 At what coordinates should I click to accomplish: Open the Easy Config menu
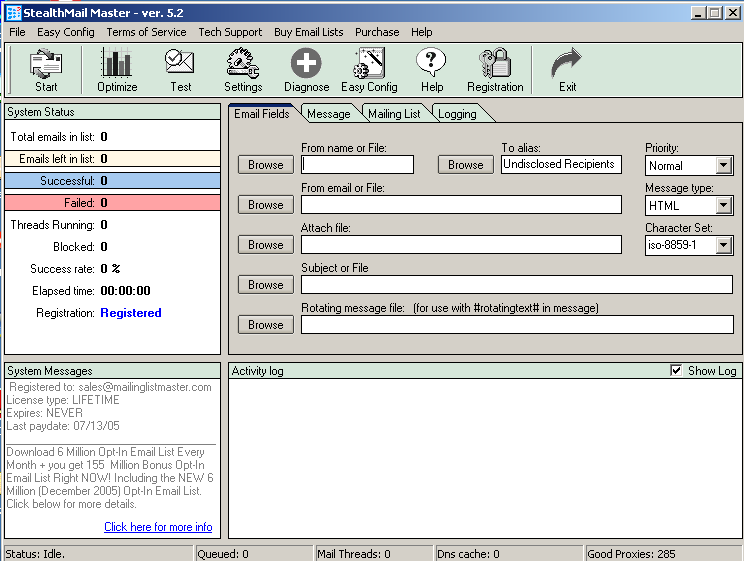pos(65,32)
